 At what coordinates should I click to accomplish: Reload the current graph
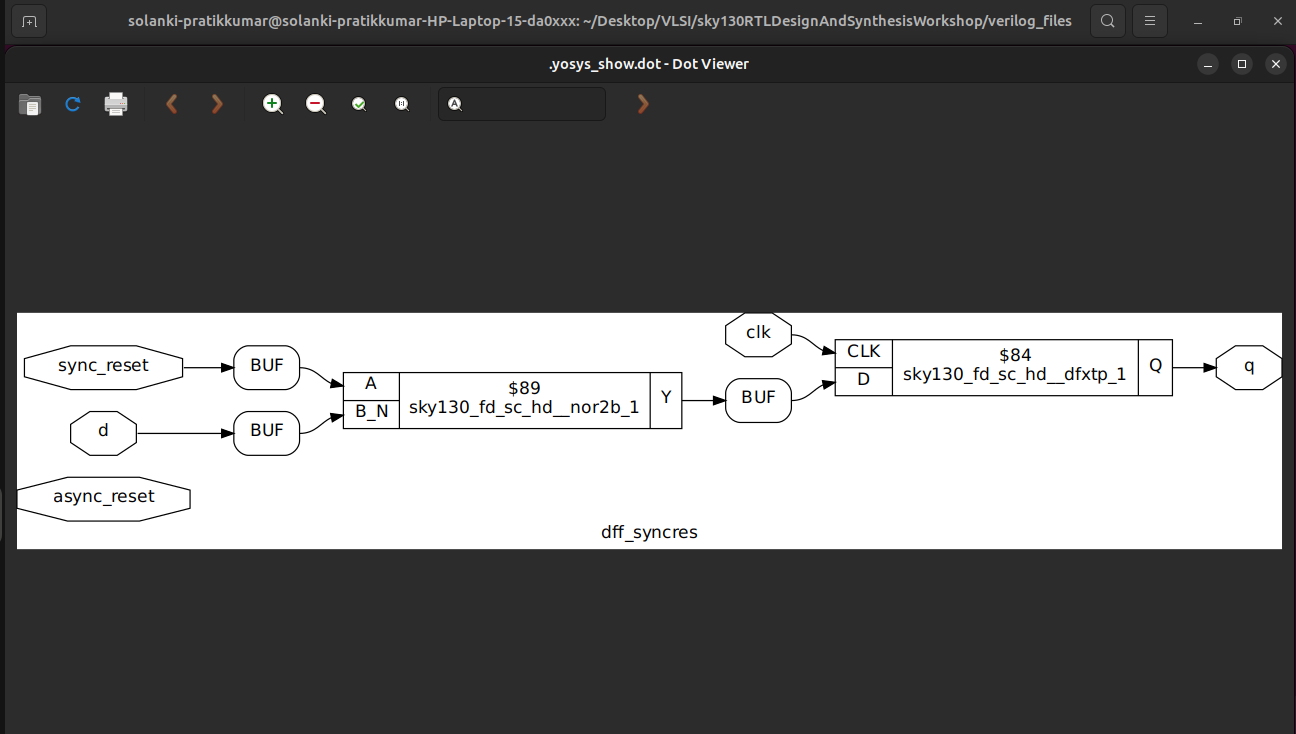point(72,104)
